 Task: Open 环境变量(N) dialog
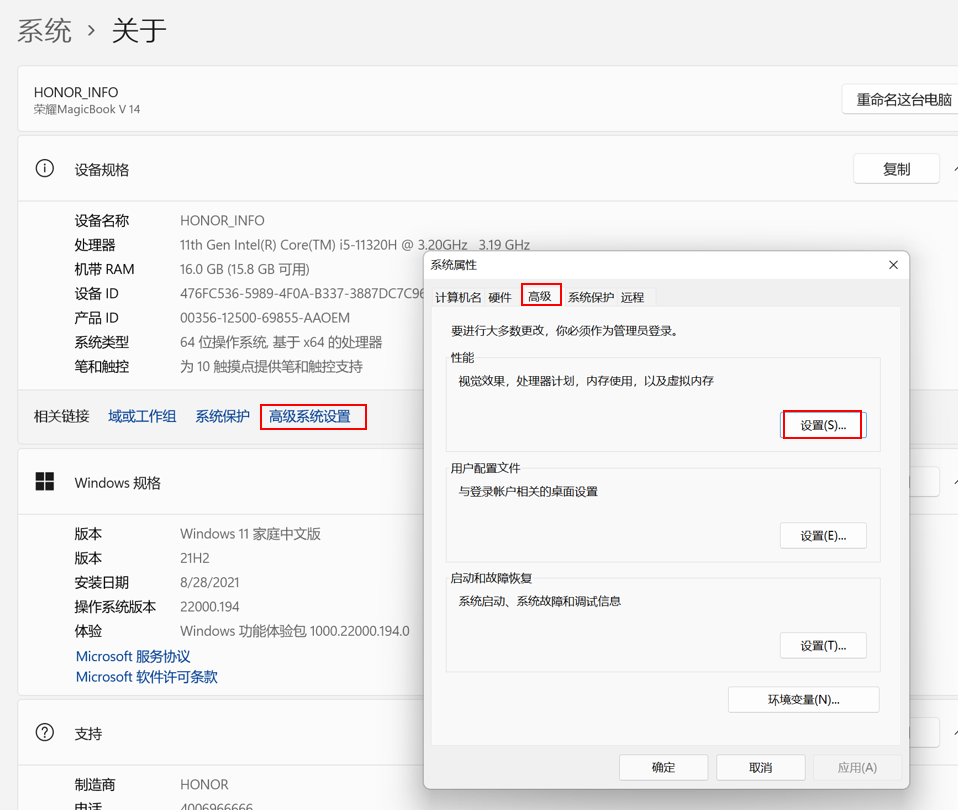(803, 699)
